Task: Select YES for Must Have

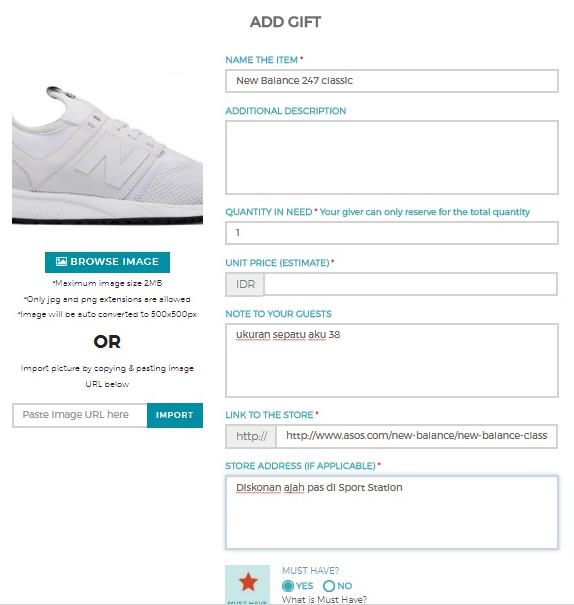Action: (287, 586)
